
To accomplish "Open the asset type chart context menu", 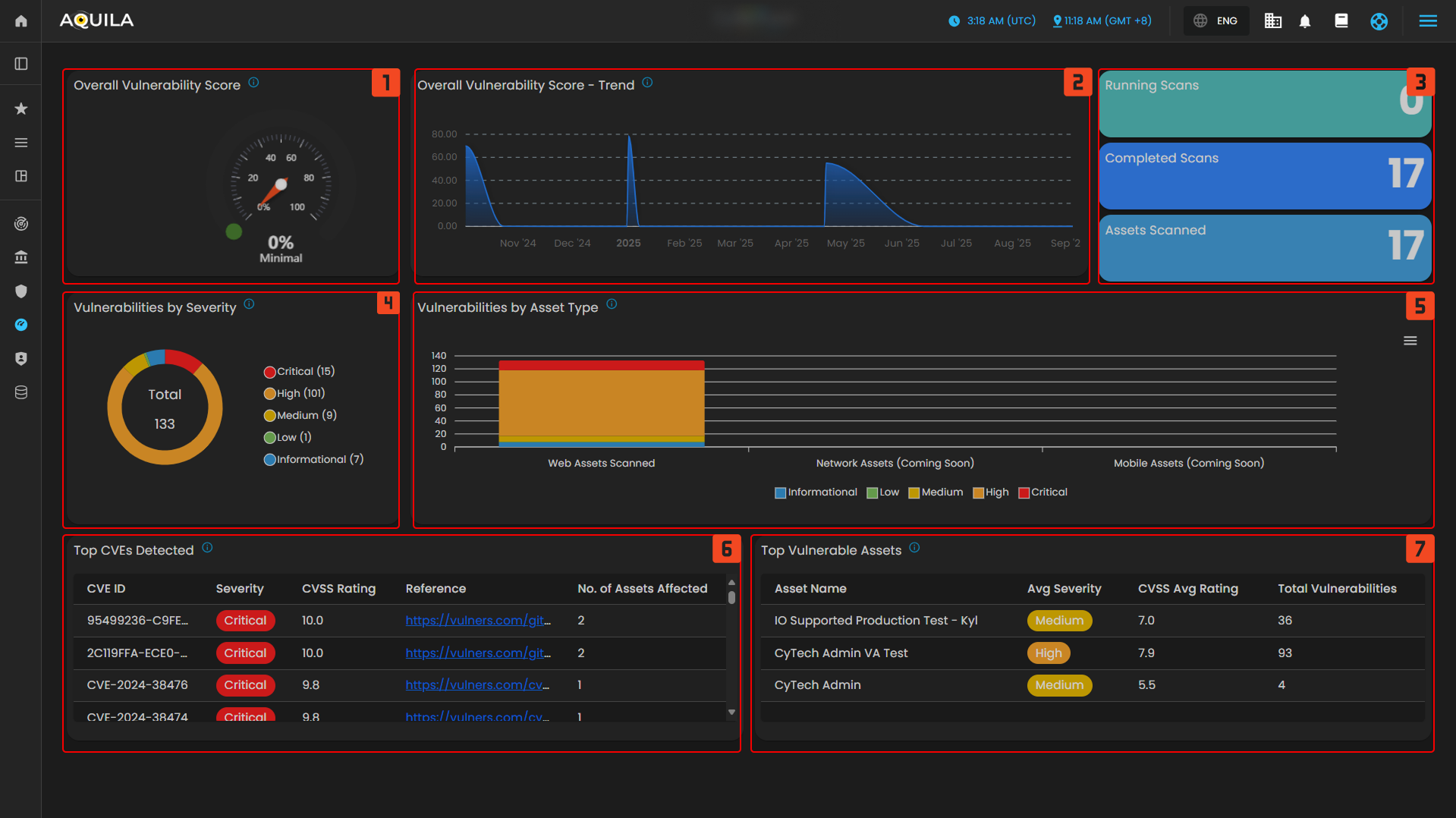I will click(x=1410, y=341).
